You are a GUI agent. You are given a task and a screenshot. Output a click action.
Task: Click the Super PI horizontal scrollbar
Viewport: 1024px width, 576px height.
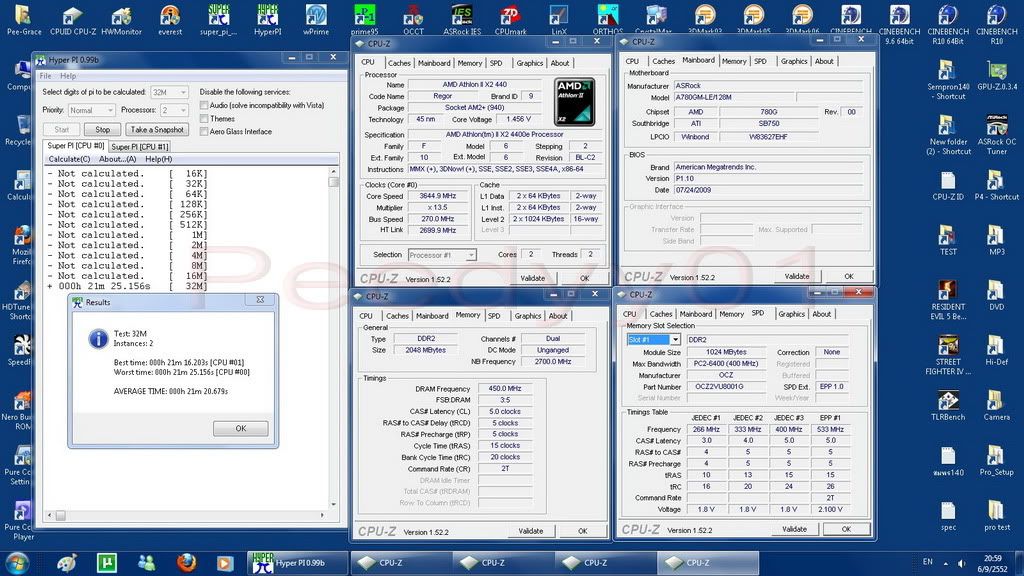pyautogui.click(x=186, y=515)
